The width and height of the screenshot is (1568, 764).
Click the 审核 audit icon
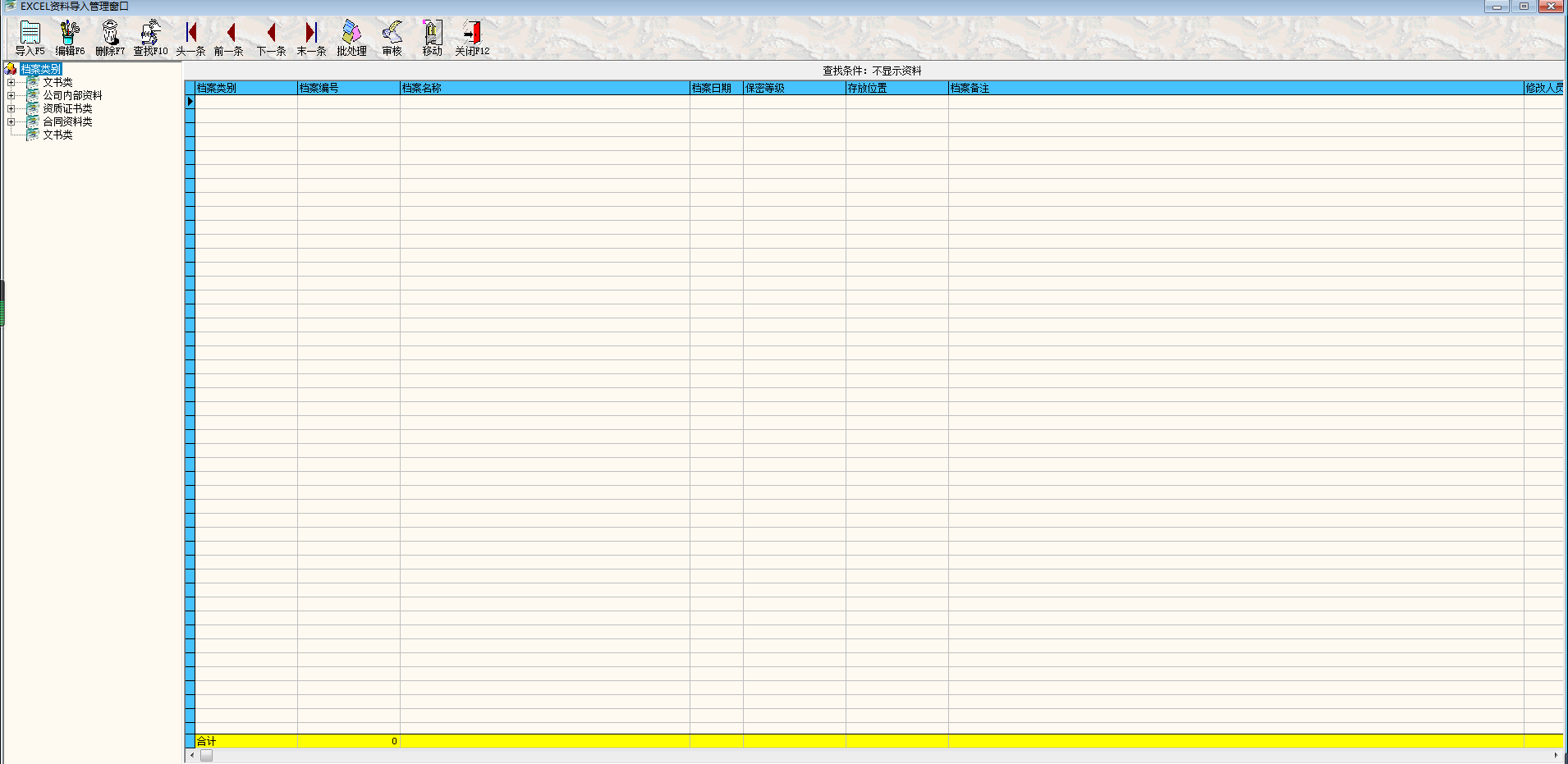pyautogui.click(x=392, y=38)
